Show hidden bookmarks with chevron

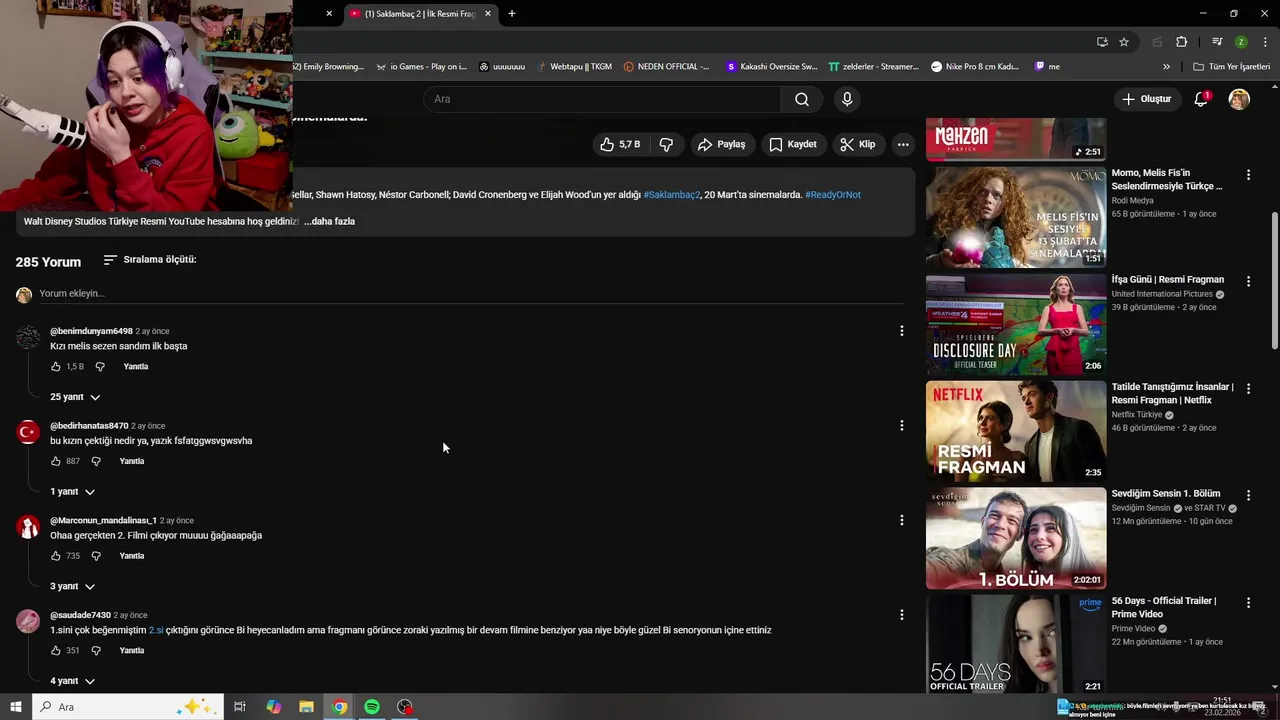coord(1166,67)
